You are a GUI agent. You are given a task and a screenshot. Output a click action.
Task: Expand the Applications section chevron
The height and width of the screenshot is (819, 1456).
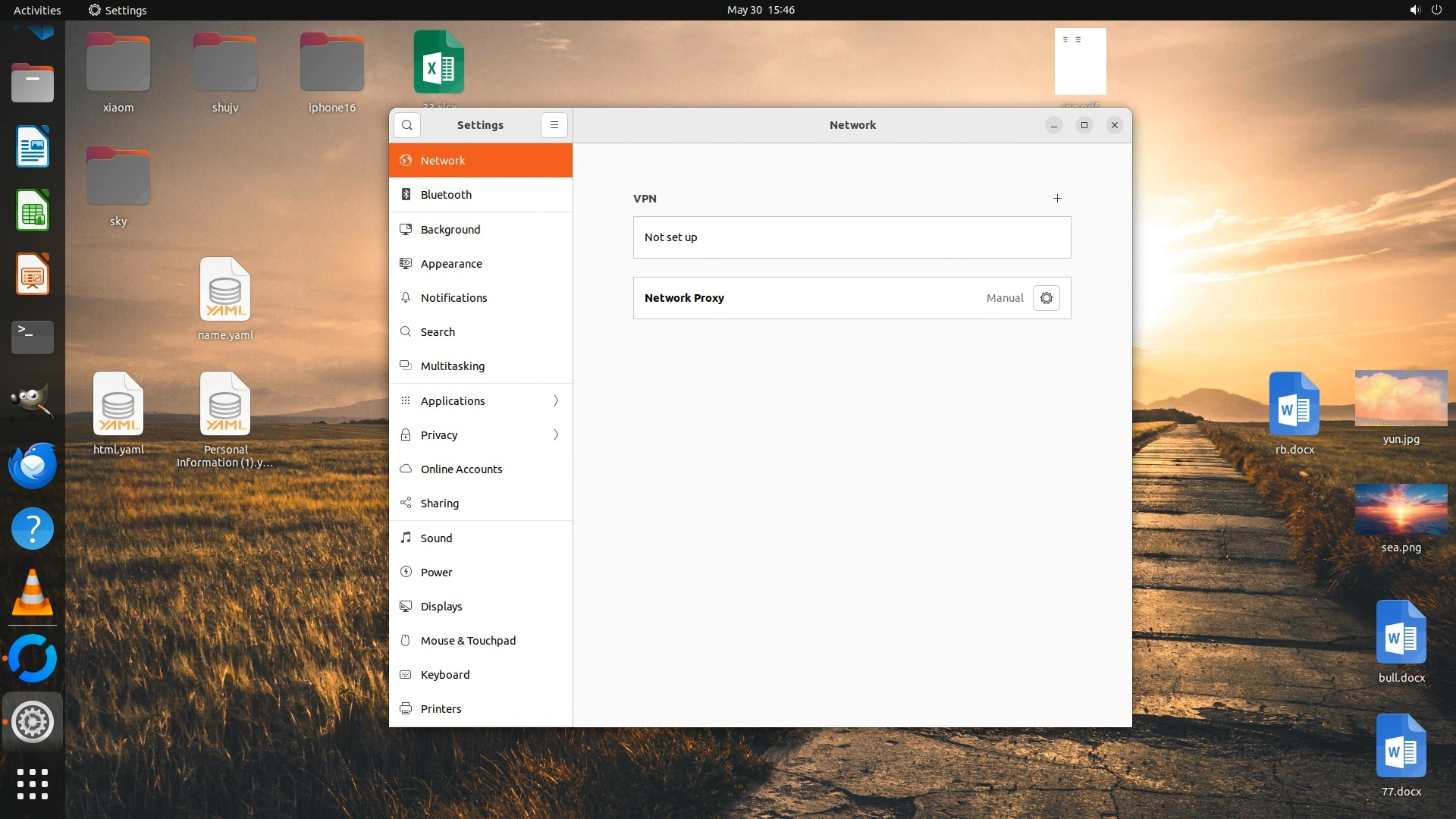coord(556,401)
